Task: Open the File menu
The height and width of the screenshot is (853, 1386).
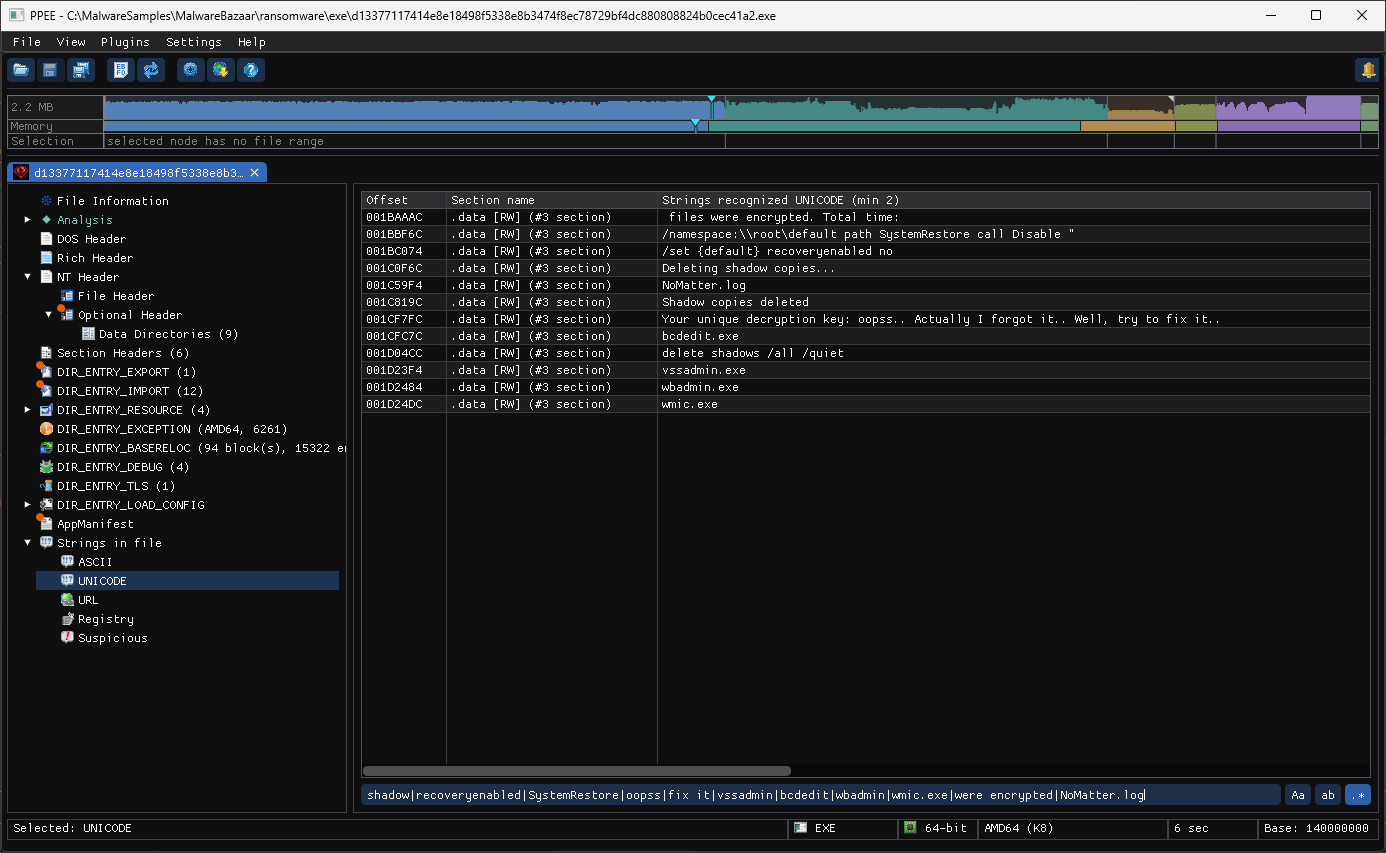Action: 27,42
